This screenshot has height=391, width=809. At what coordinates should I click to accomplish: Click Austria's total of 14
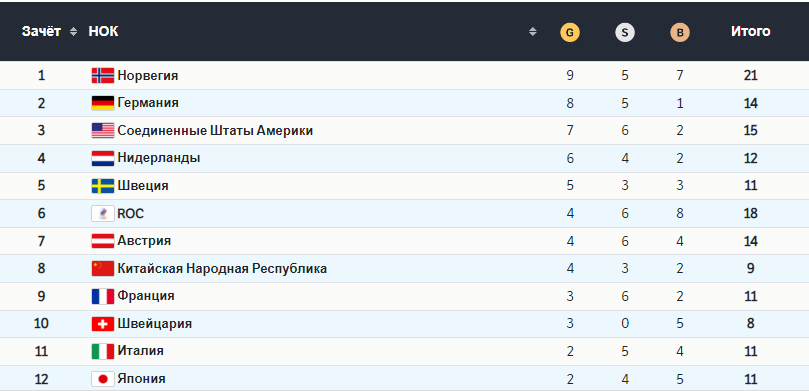tap(750, 241)
